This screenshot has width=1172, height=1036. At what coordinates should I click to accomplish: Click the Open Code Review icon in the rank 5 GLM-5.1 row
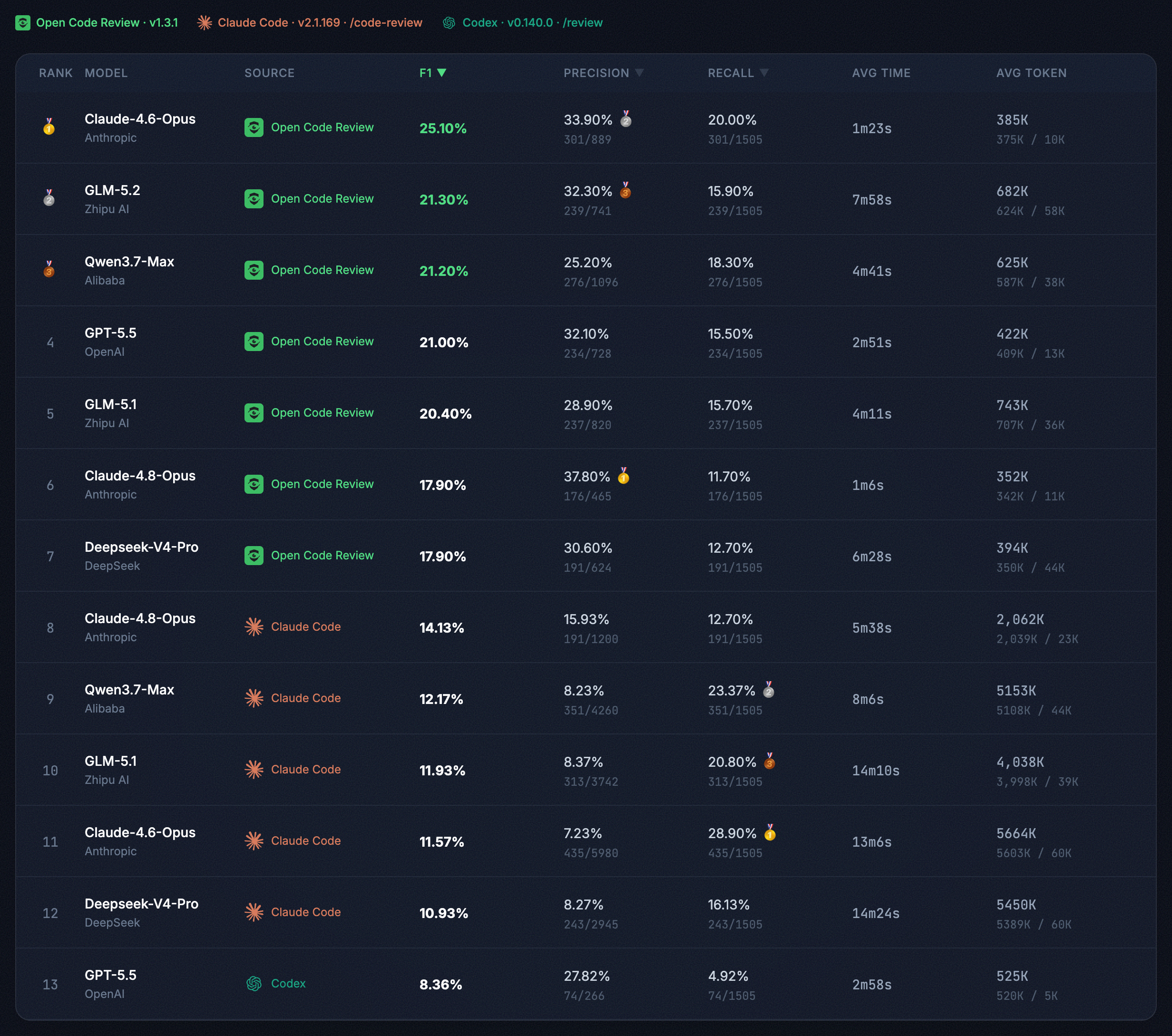(254, 413)
